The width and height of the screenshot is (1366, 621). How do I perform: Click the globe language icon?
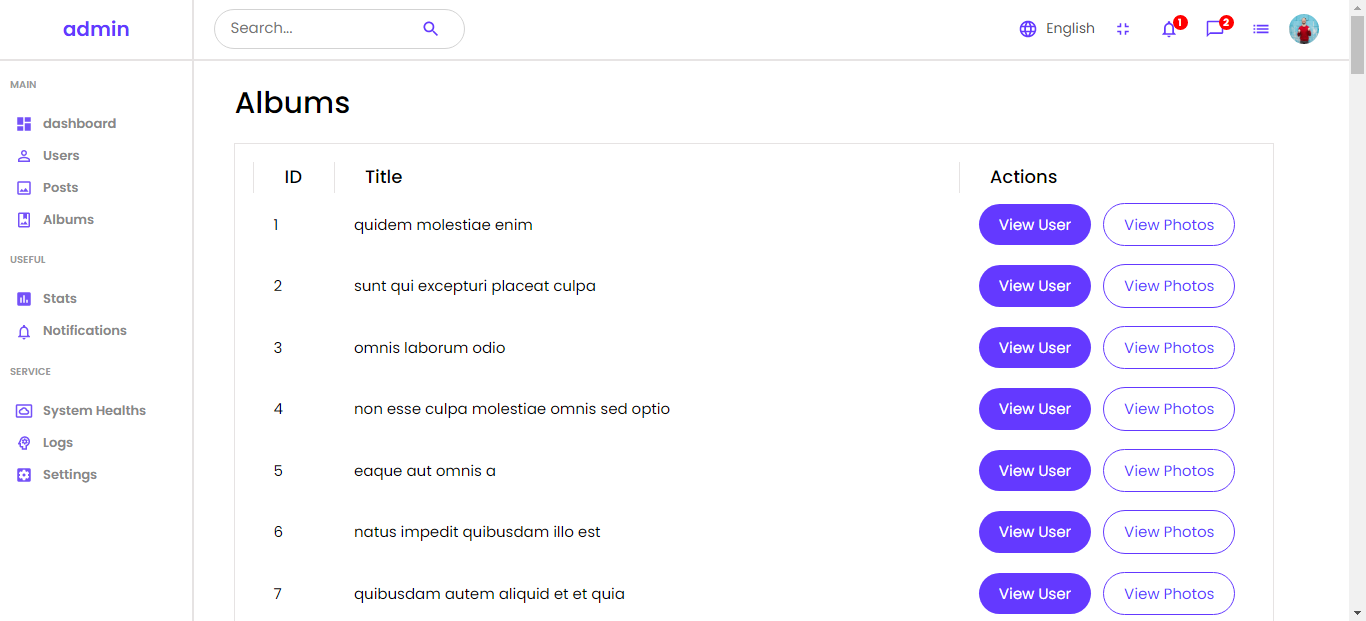point(1028,29)
